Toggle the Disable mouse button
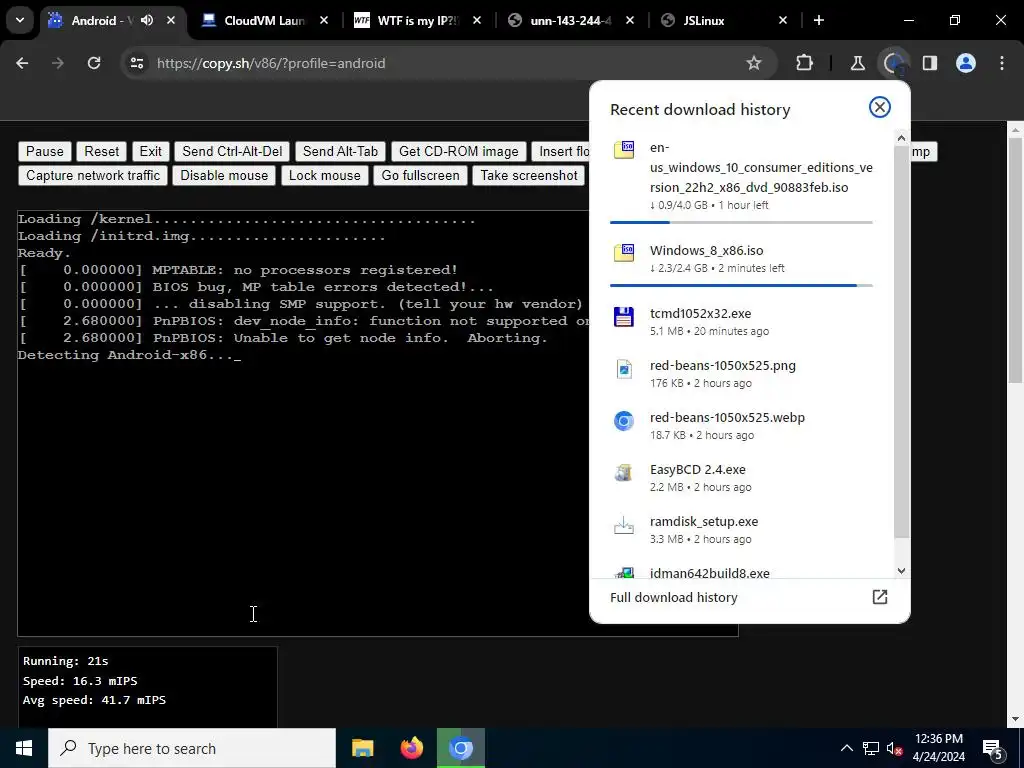1024x768 pixels. pos(224,176)
